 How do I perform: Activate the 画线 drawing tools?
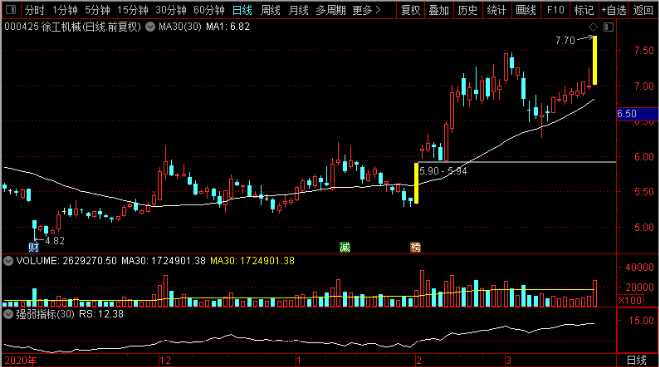tap(526, 10)
